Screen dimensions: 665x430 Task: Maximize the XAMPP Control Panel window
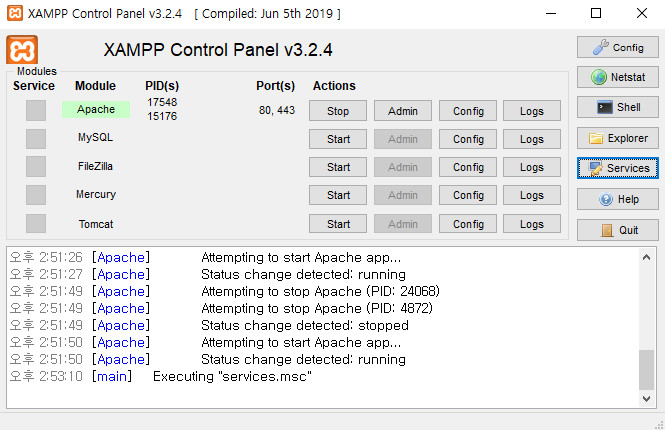[x=596, y=13]
